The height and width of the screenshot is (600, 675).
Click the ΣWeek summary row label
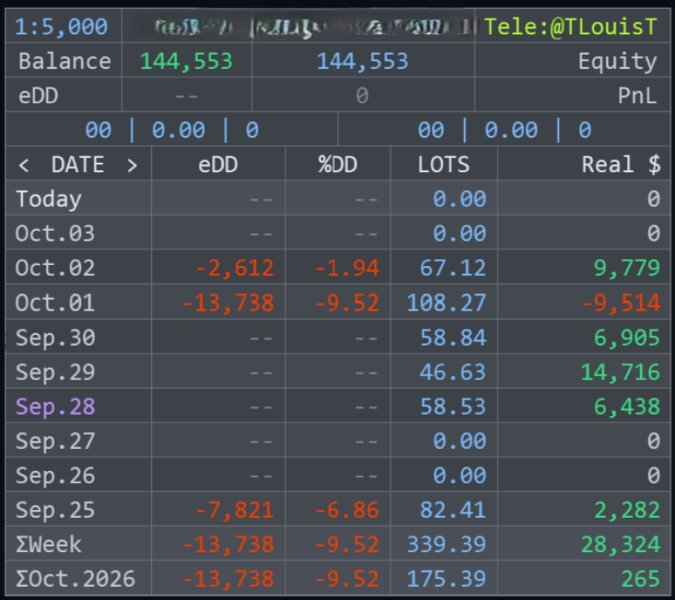pyautogui.click(x=48, y=544)
